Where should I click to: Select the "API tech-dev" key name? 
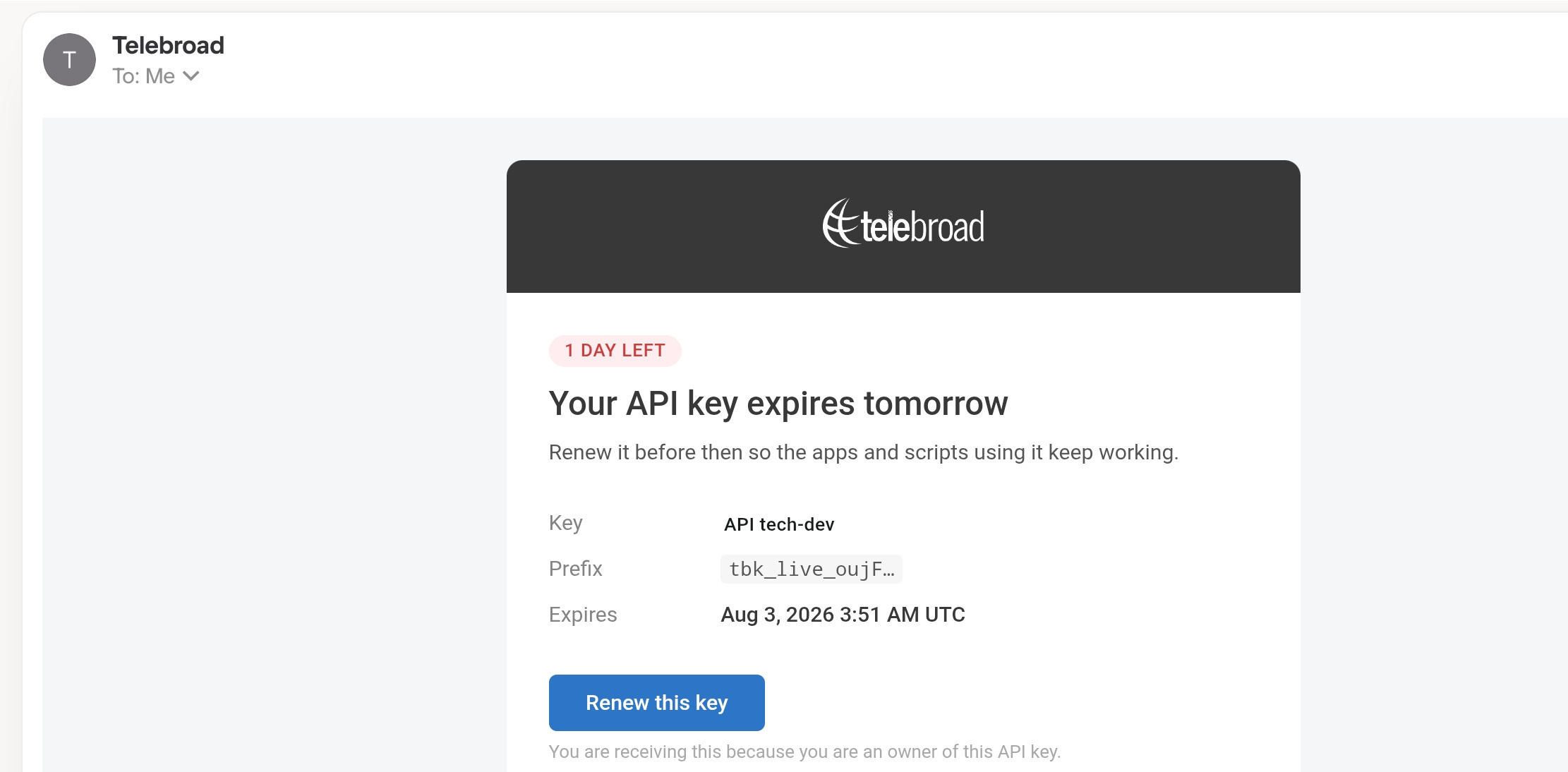[x=779, y=524]
